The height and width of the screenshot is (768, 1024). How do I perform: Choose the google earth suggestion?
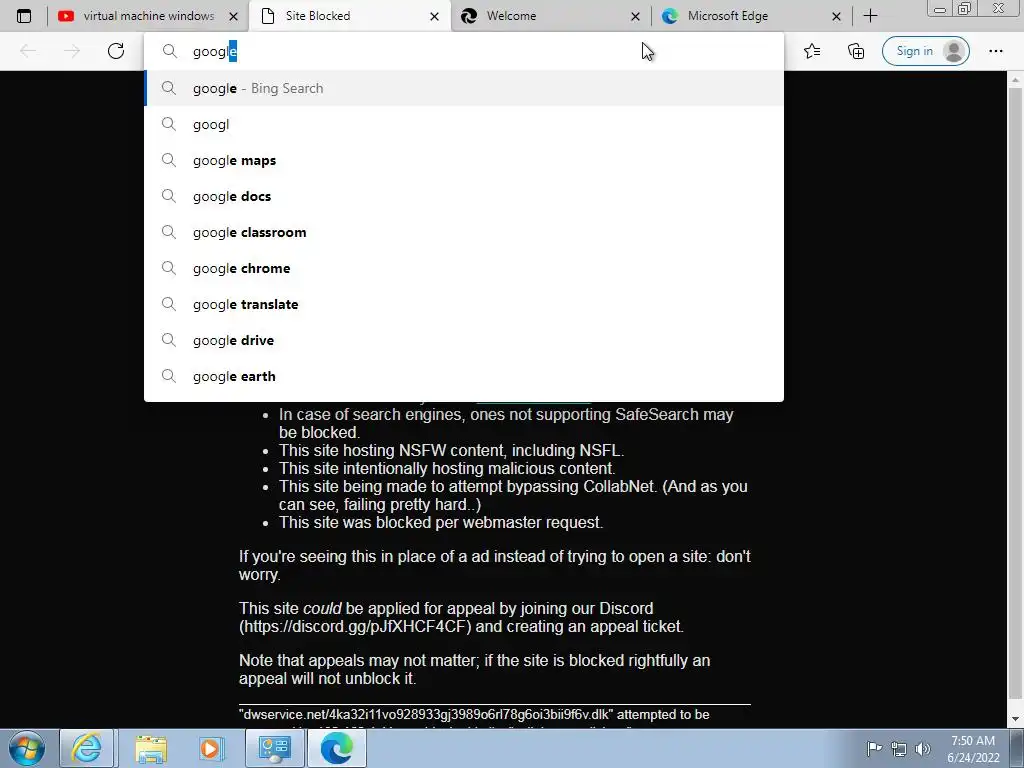tap(464, 376)
